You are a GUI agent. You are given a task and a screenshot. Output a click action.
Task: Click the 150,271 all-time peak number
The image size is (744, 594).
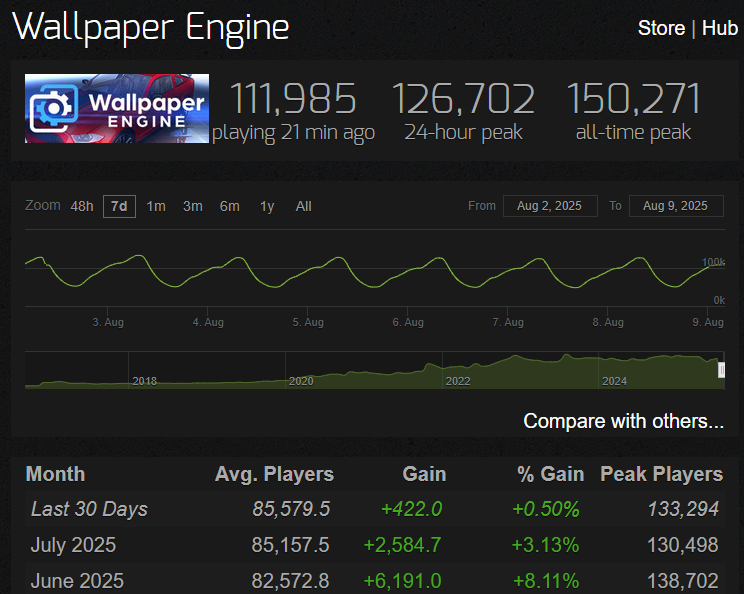(x=633, y=99)
